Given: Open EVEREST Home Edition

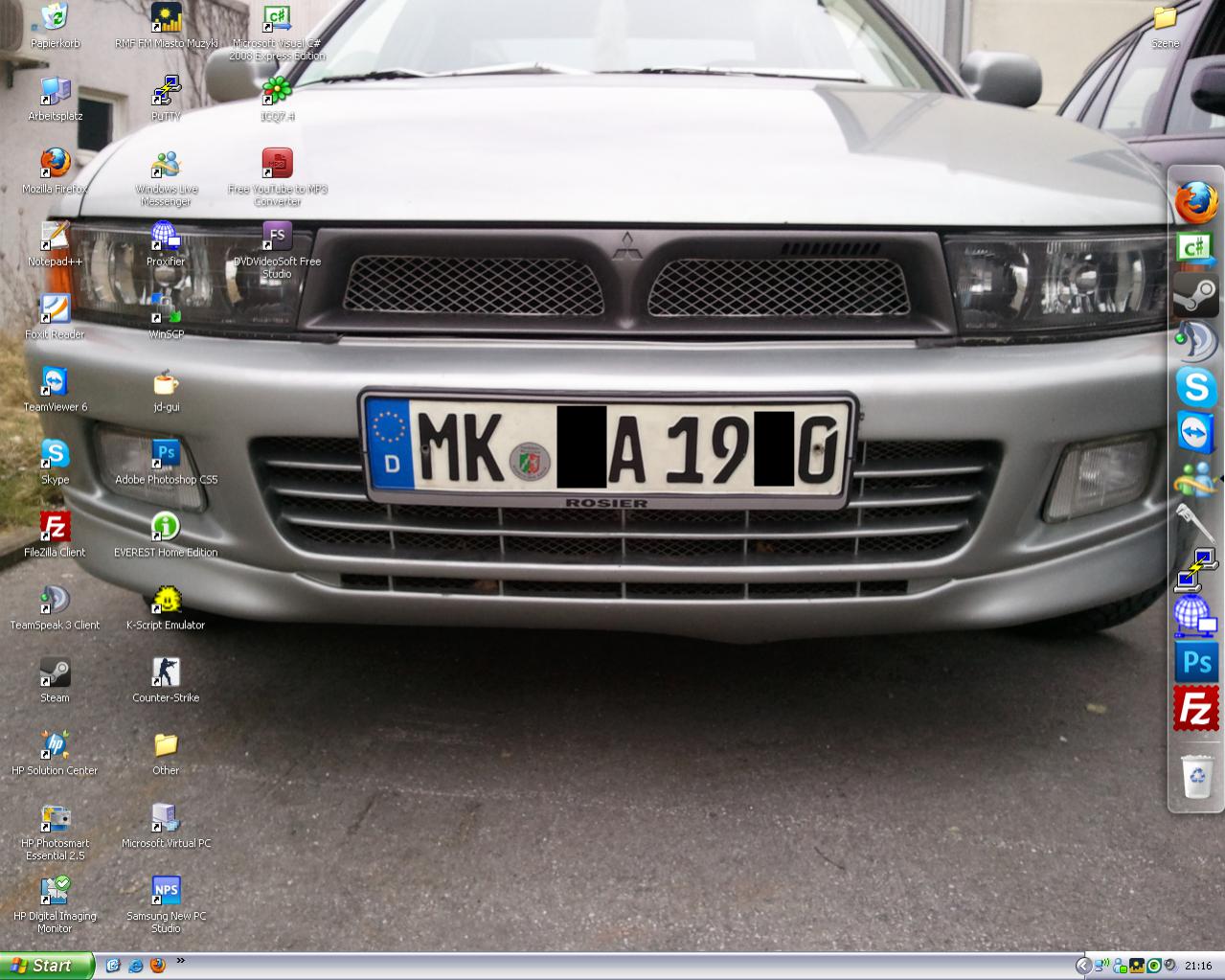Looking at the screenshot, I should click(166, 535).
